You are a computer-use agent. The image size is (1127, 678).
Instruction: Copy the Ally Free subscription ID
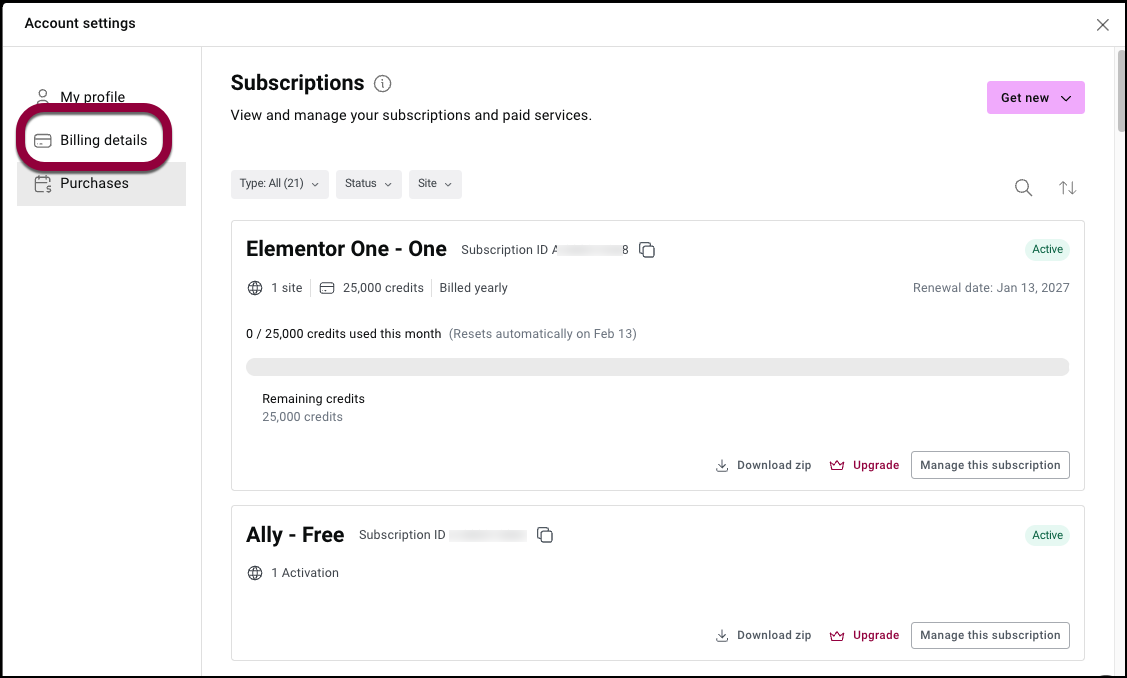[x=545, y=535]
